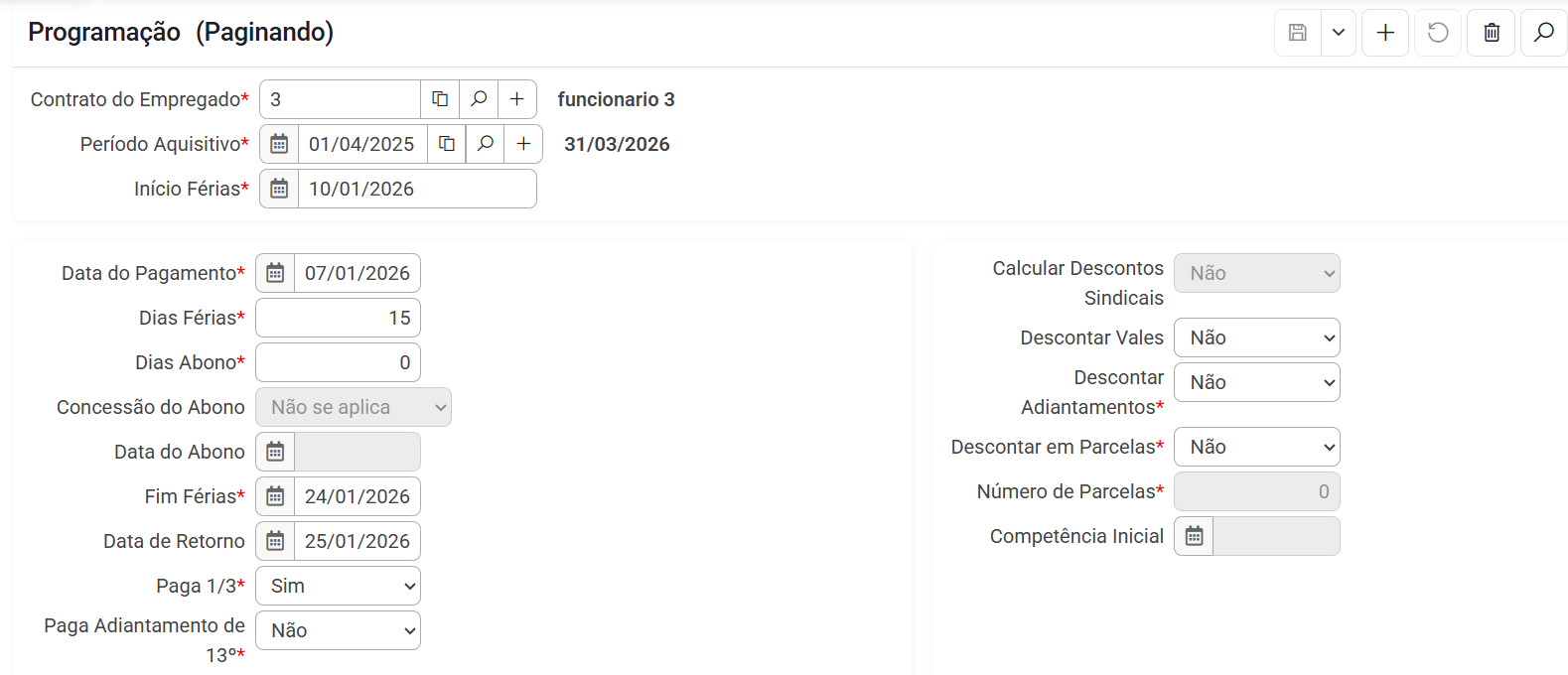Screen dimensions: 1568x675
Task: Open the Descontar em Parcelas dropdown
Action: [x=1256, y=447]
